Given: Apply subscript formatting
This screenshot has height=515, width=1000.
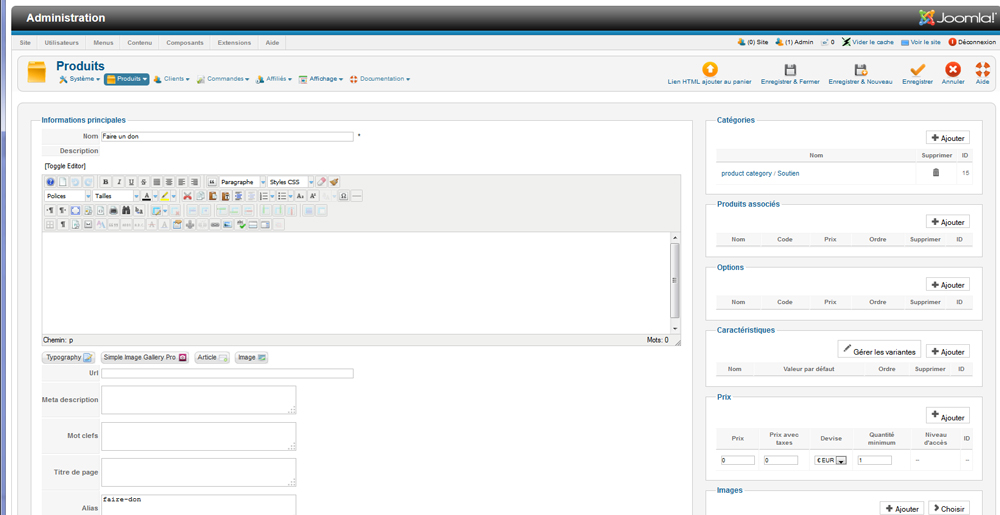Looking at the screenshot, I should (300, 196).
